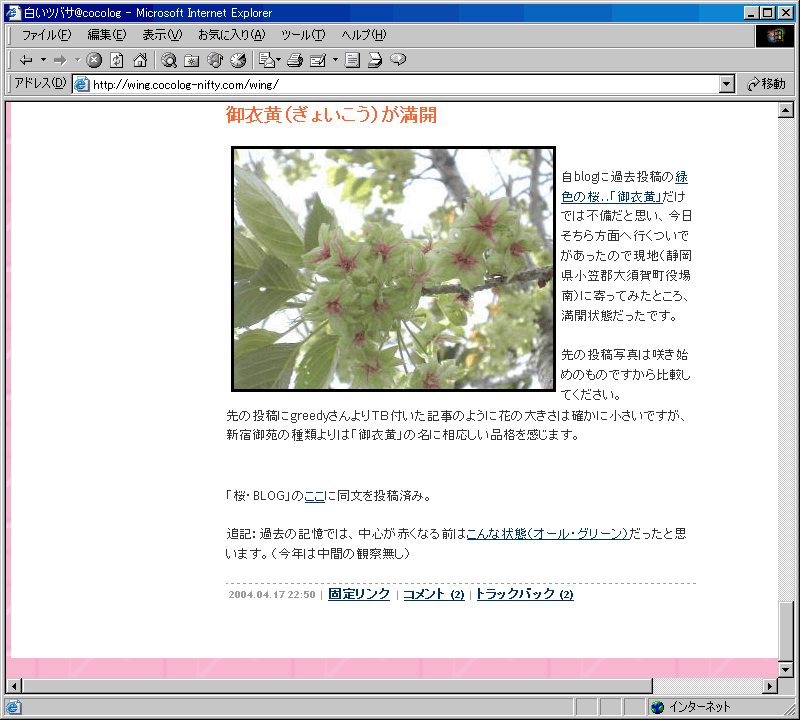Print the page with the printer icon
This screenshot has width=800, height=720.
295,60
